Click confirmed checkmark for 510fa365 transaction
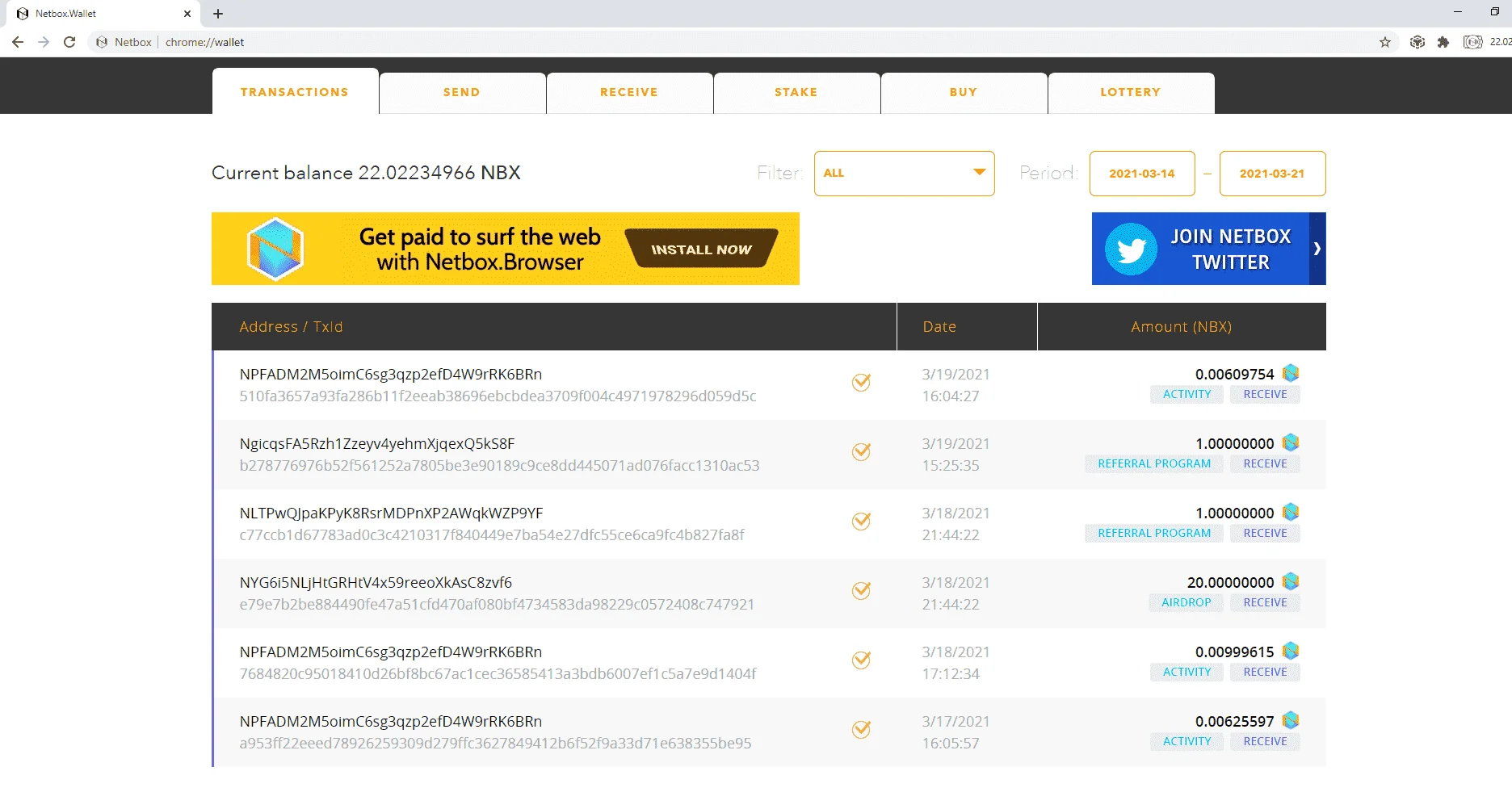 (x=862, y=382)
